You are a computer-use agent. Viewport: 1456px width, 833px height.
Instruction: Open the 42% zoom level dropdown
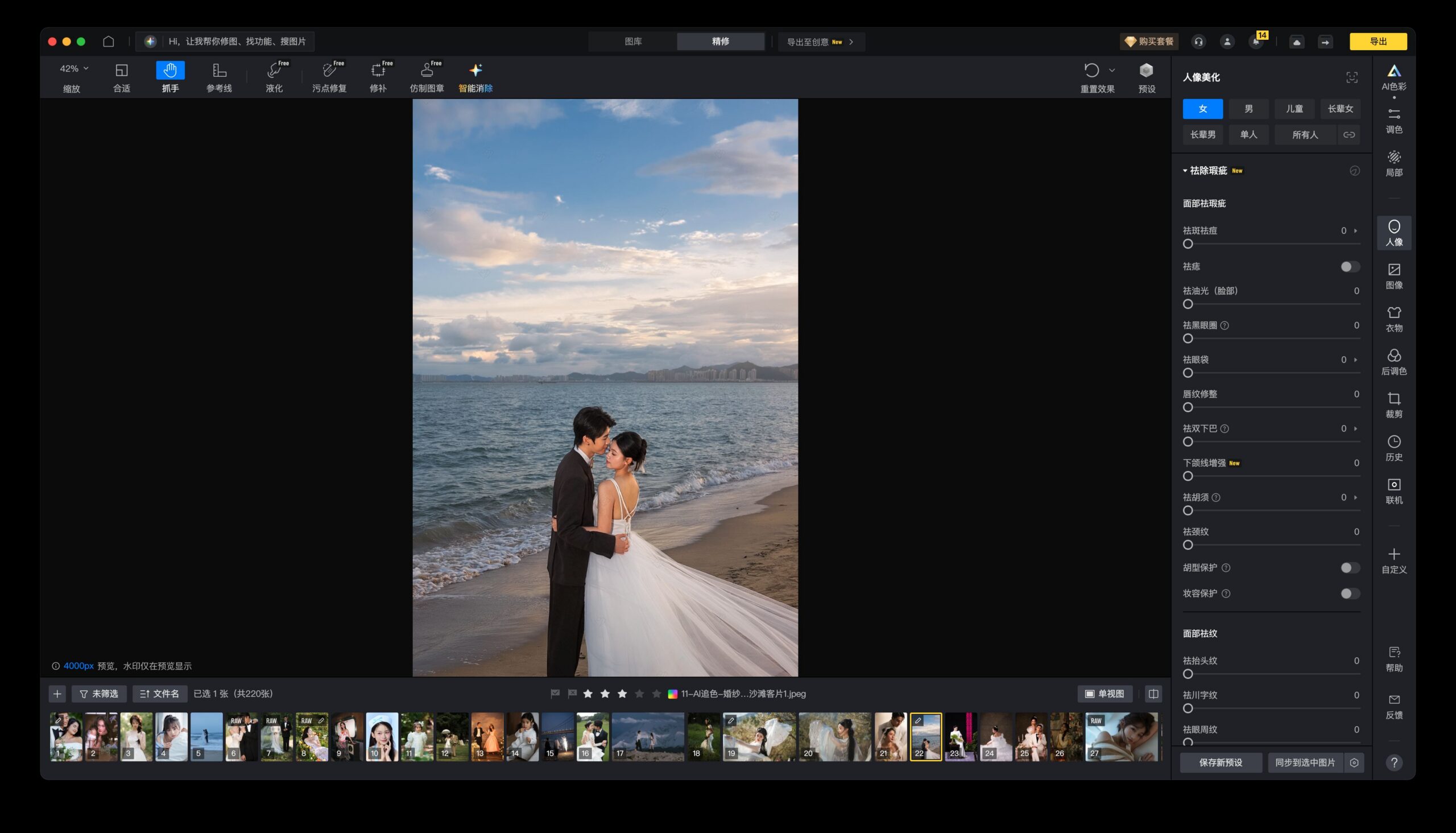[x=75, y=69]
